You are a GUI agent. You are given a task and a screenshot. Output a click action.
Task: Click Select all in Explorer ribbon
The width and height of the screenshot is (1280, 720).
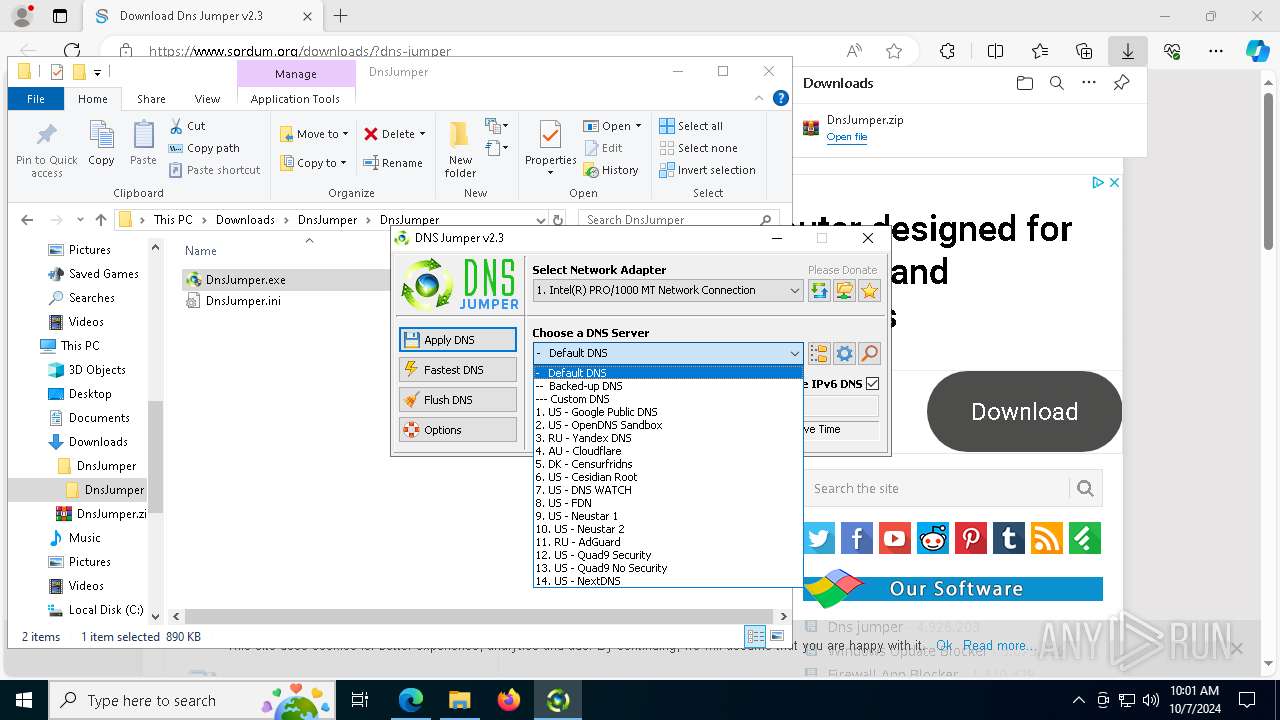pyautogui.click(x=691, y=126)
